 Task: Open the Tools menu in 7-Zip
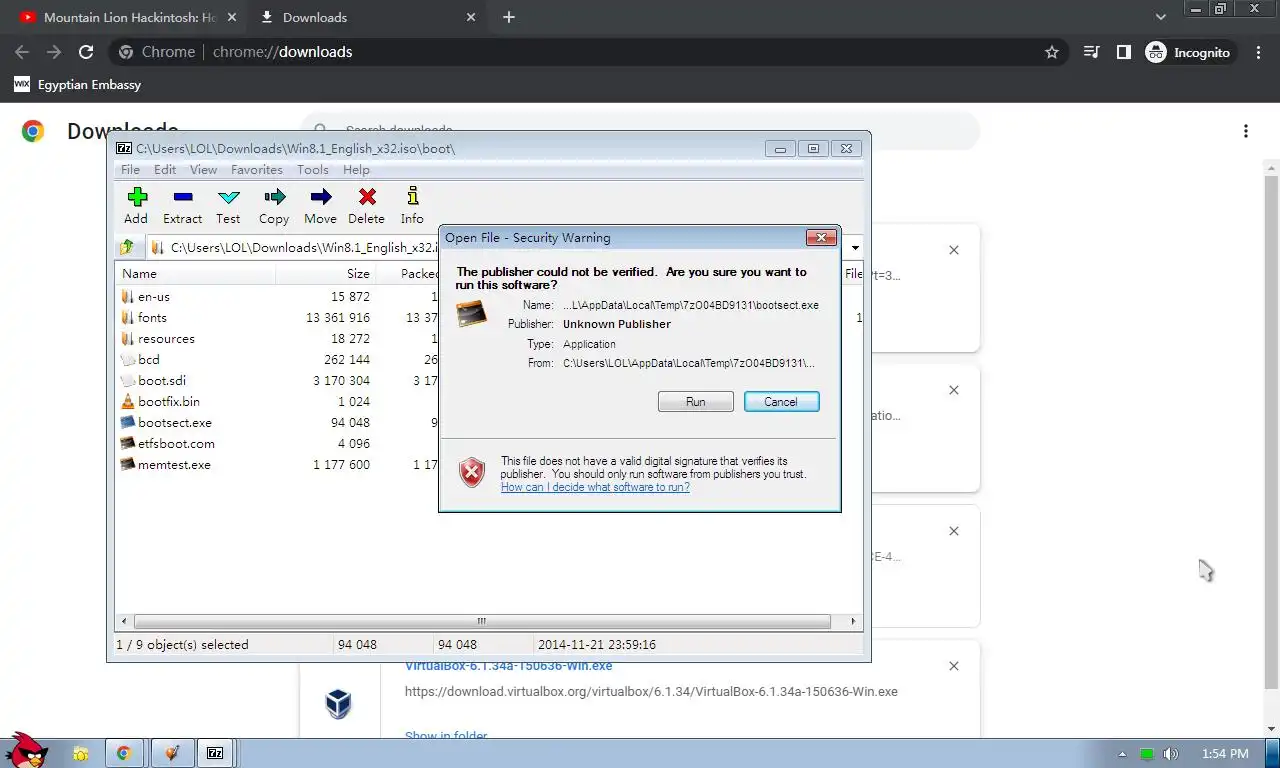tap(313, 170)
